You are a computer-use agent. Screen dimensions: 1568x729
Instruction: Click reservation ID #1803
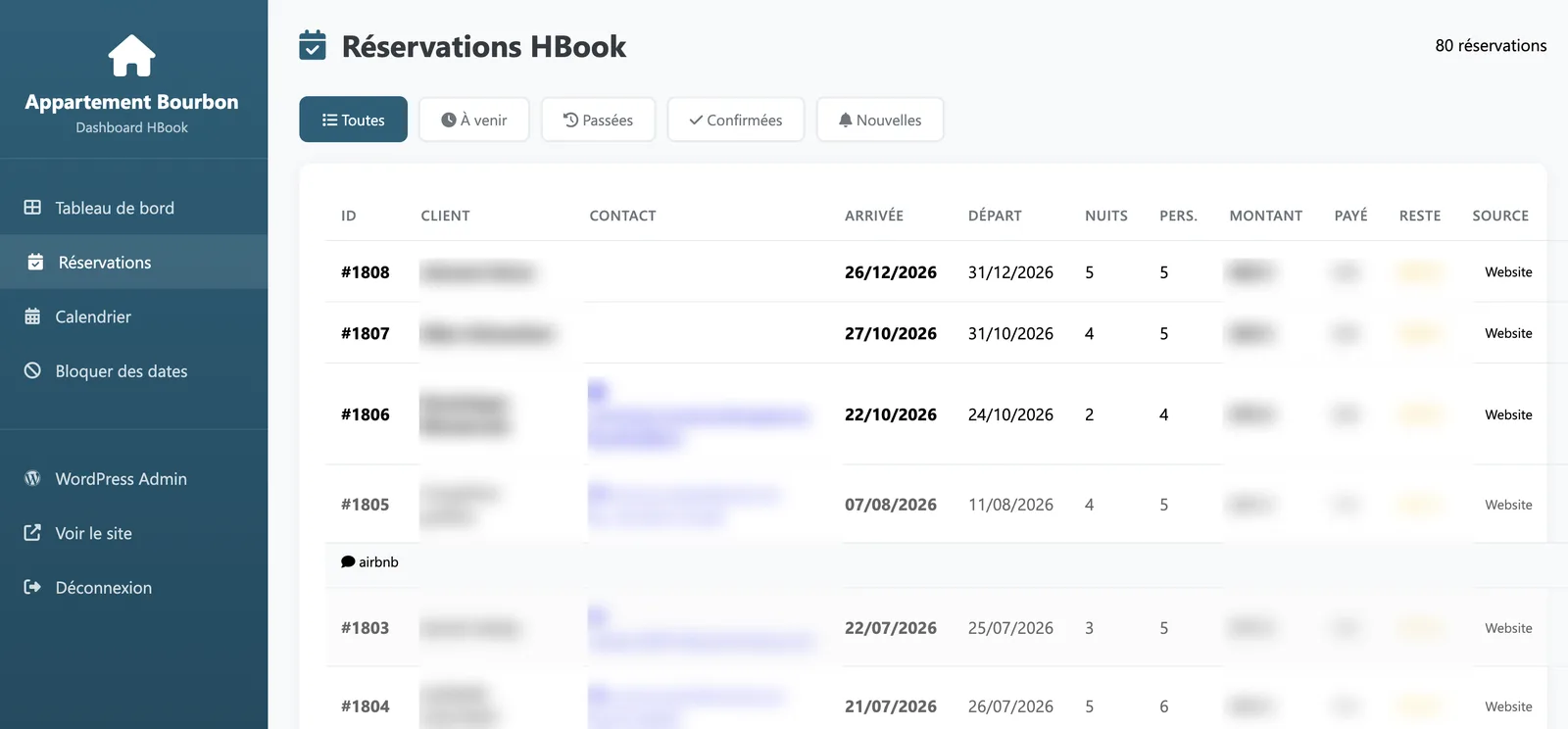point(366,628)
